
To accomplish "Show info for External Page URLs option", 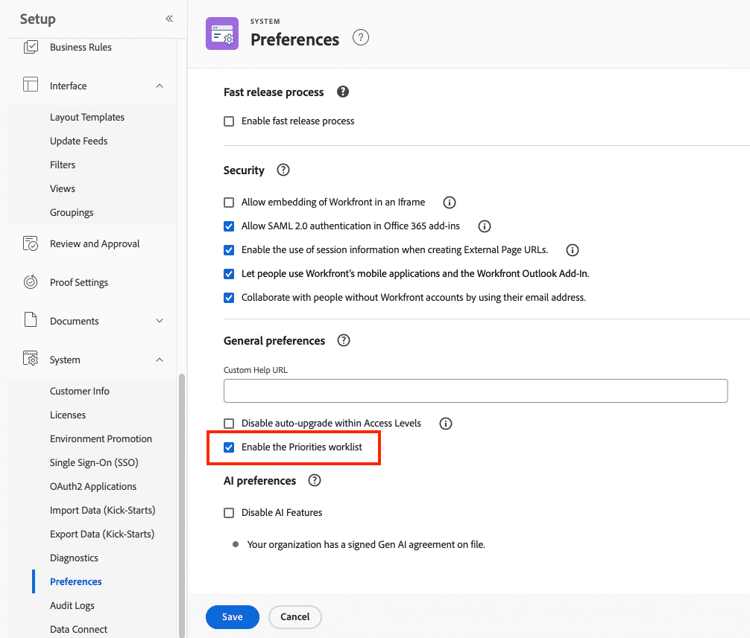I will pos(573,250).
